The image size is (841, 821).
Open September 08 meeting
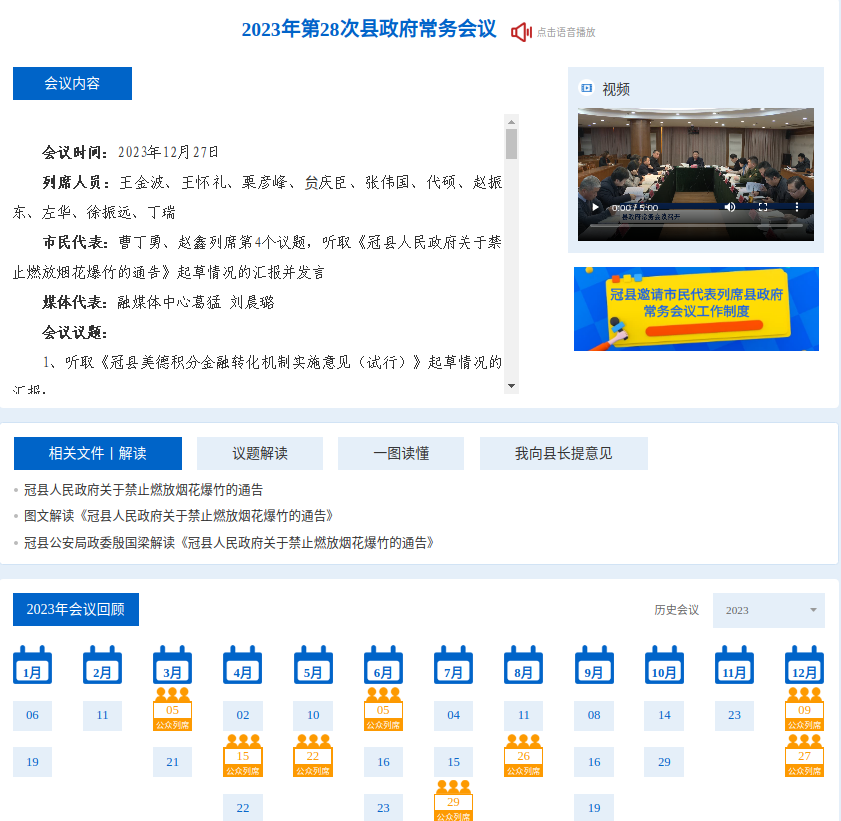(x=594, y=715)
